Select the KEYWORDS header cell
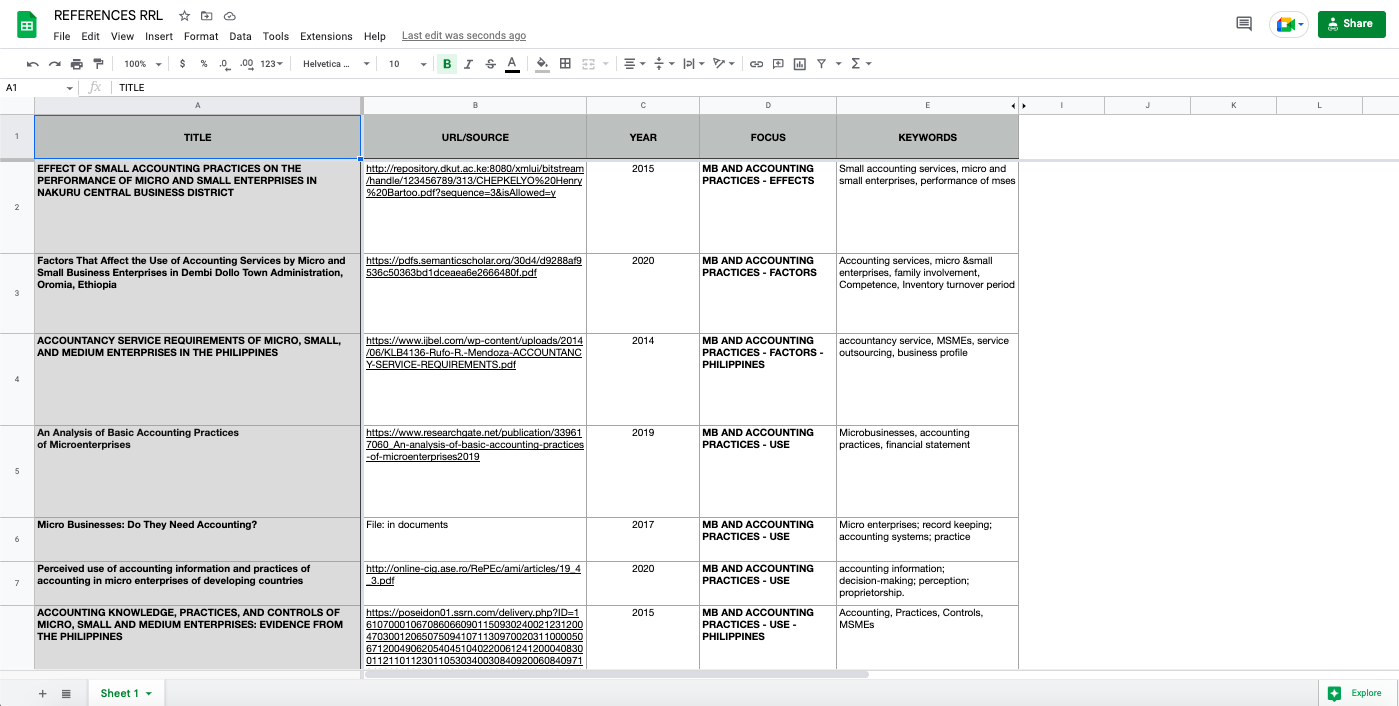Viewport: 1399px width, 706px height. tap(927, 137)
